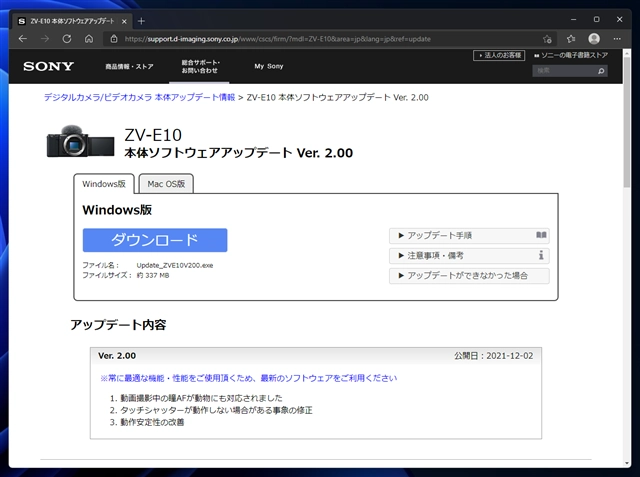Open デジタルカメラ/ビデオカメラ 本体アップデート情報 breadcrumb link
The height and width of the screenshot is (477, 640).
pos(139,98)
